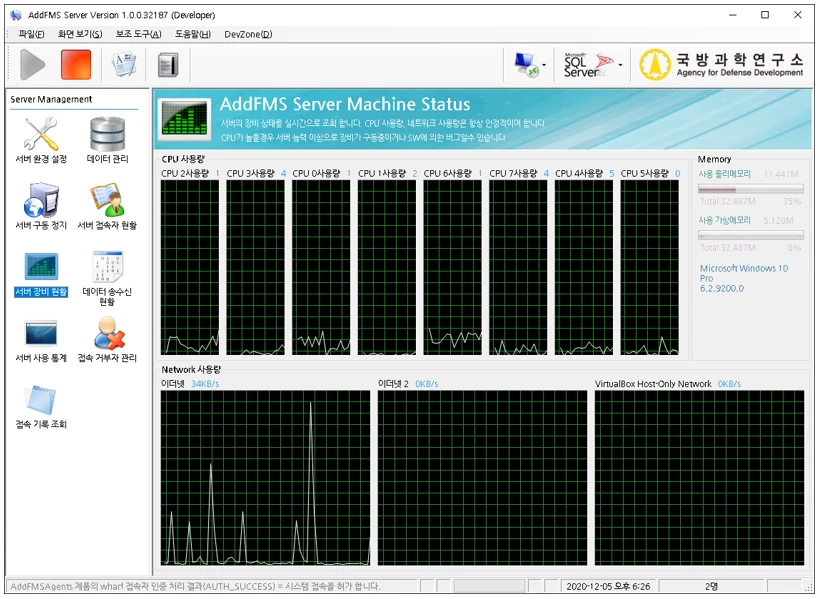819x599 pixels.
Task: Expand the dropdown arrow beside the computer icon
Action: click(x=544, y=65)
